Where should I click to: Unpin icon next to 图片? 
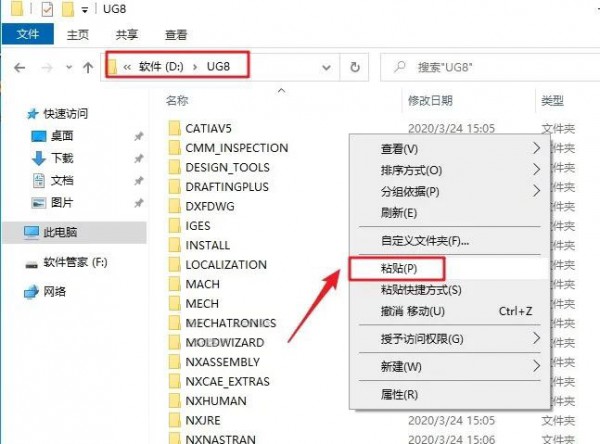[139, 203]
